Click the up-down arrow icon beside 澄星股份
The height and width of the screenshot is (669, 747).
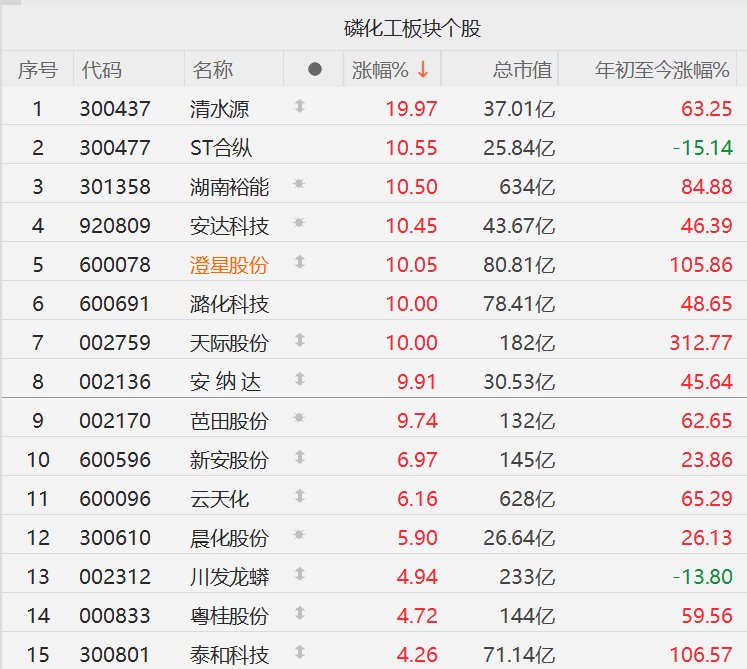click(x=299, y=263)
